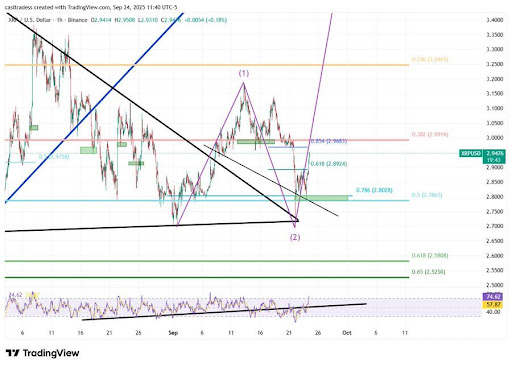Click the 0.618 (2.5808) green level label
Screen dimensions: 512x367
tap(430, 255)
